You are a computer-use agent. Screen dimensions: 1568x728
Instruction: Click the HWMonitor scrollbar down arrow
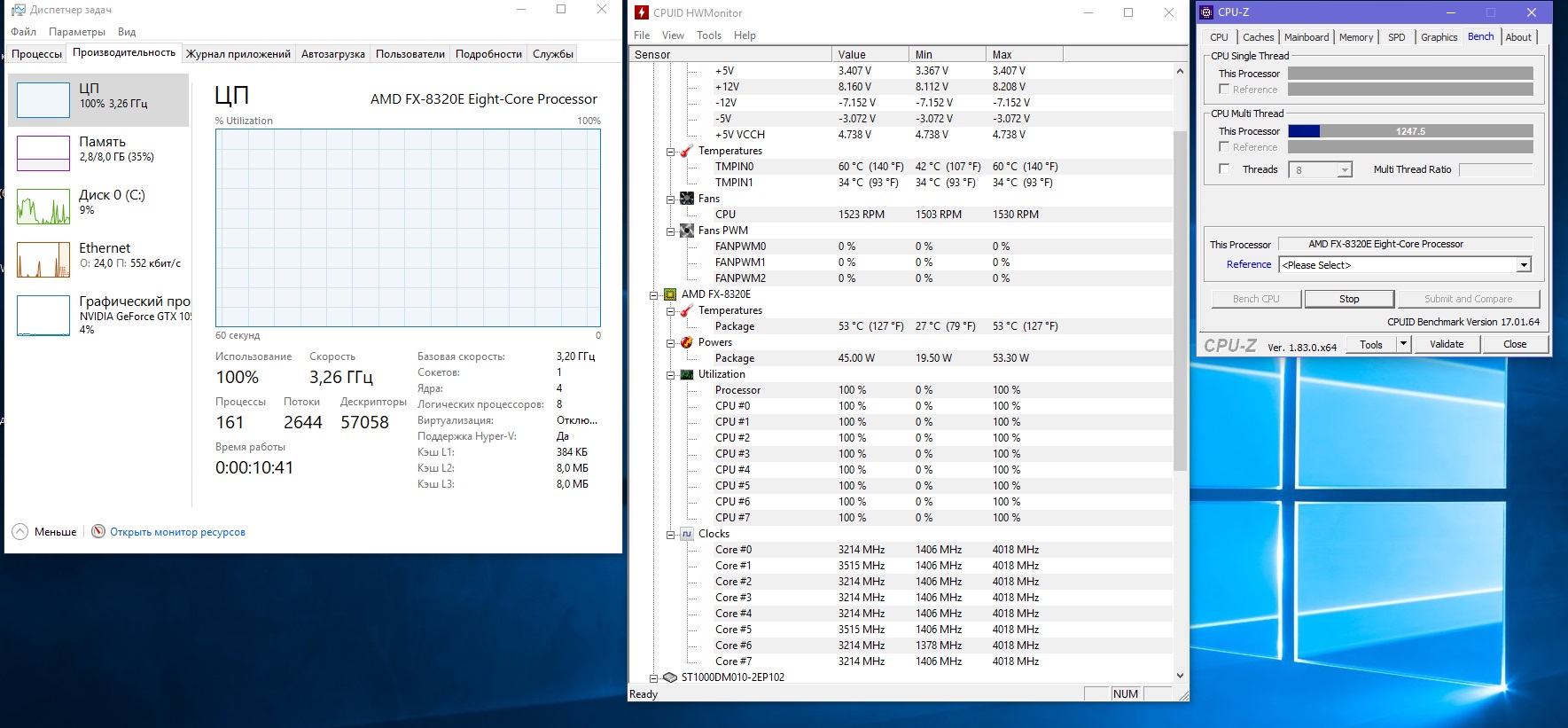coord(1180,676)
